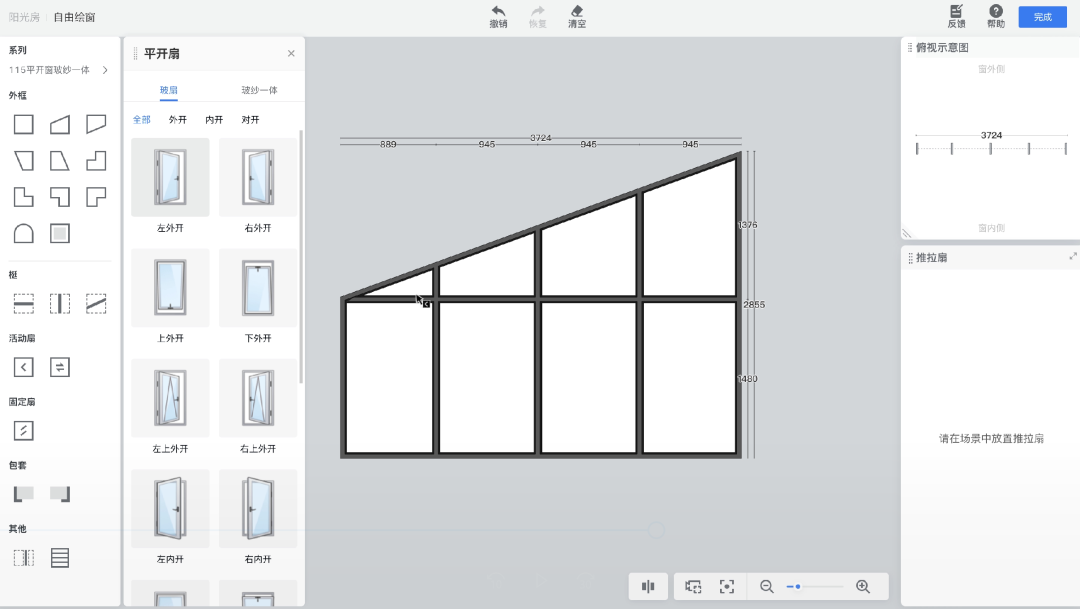
Task: Click the 3724 total width dimension on canvas
Action: 541,138
